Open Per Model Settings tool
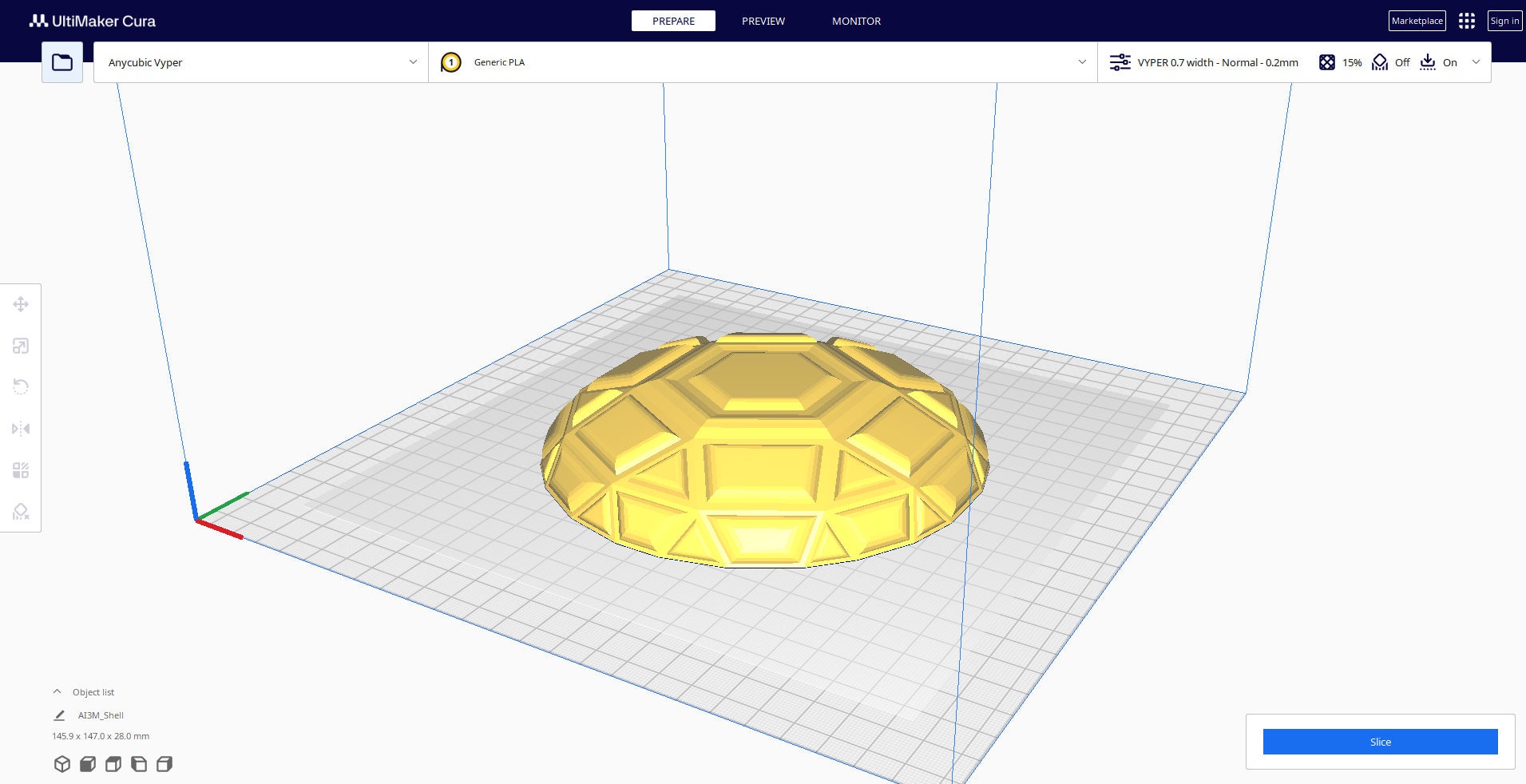1526x784 pixels. click(x=21, y=470)
